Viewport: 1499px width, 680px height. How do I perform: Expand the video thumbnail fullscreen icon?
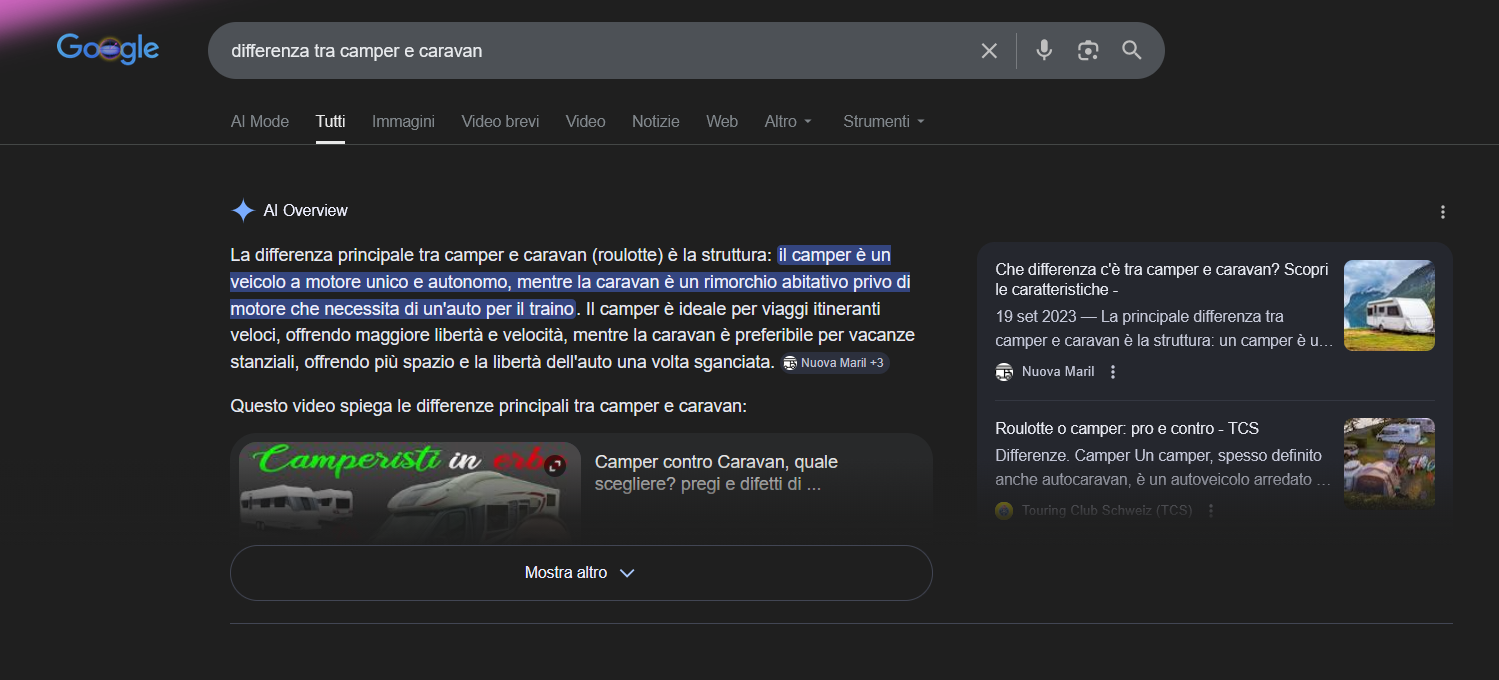(x=555, y=465)
